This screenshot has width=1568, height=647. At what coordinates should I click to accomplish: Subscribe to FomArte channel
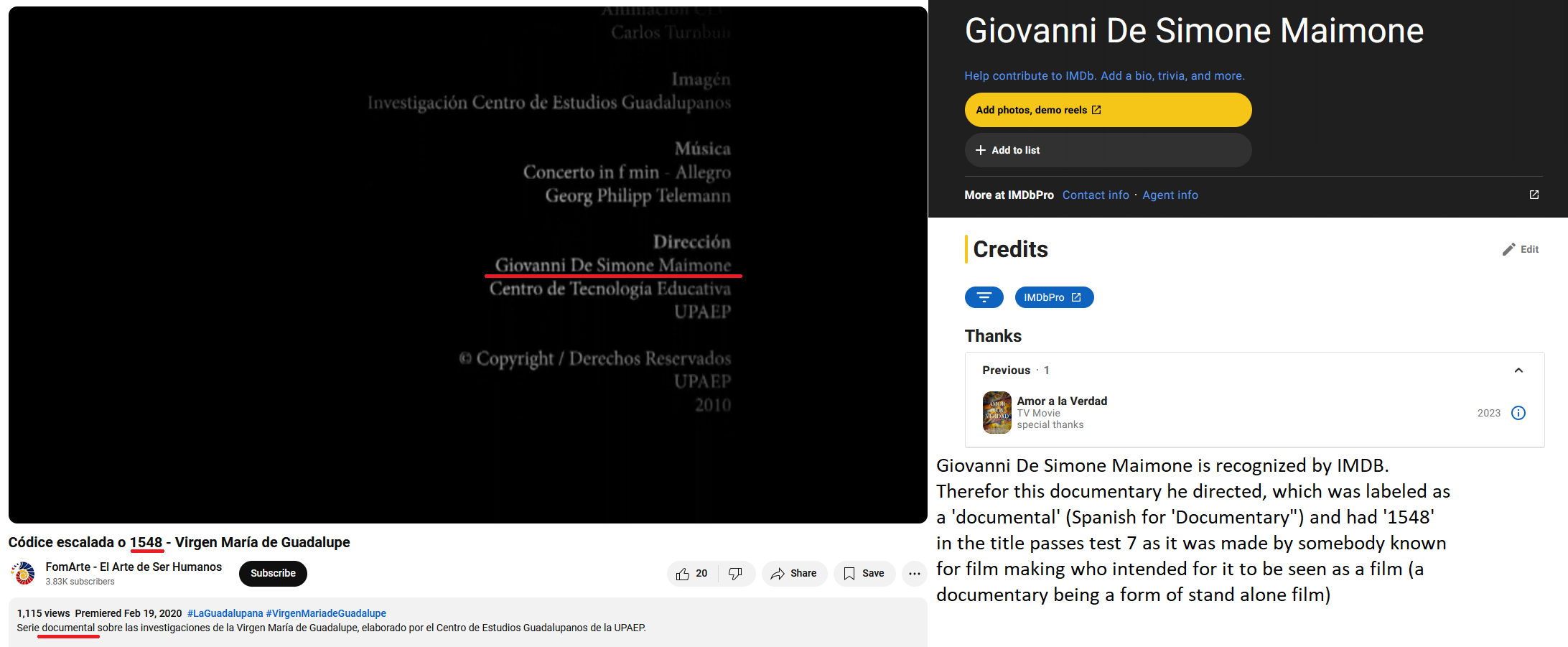point(273,573)
